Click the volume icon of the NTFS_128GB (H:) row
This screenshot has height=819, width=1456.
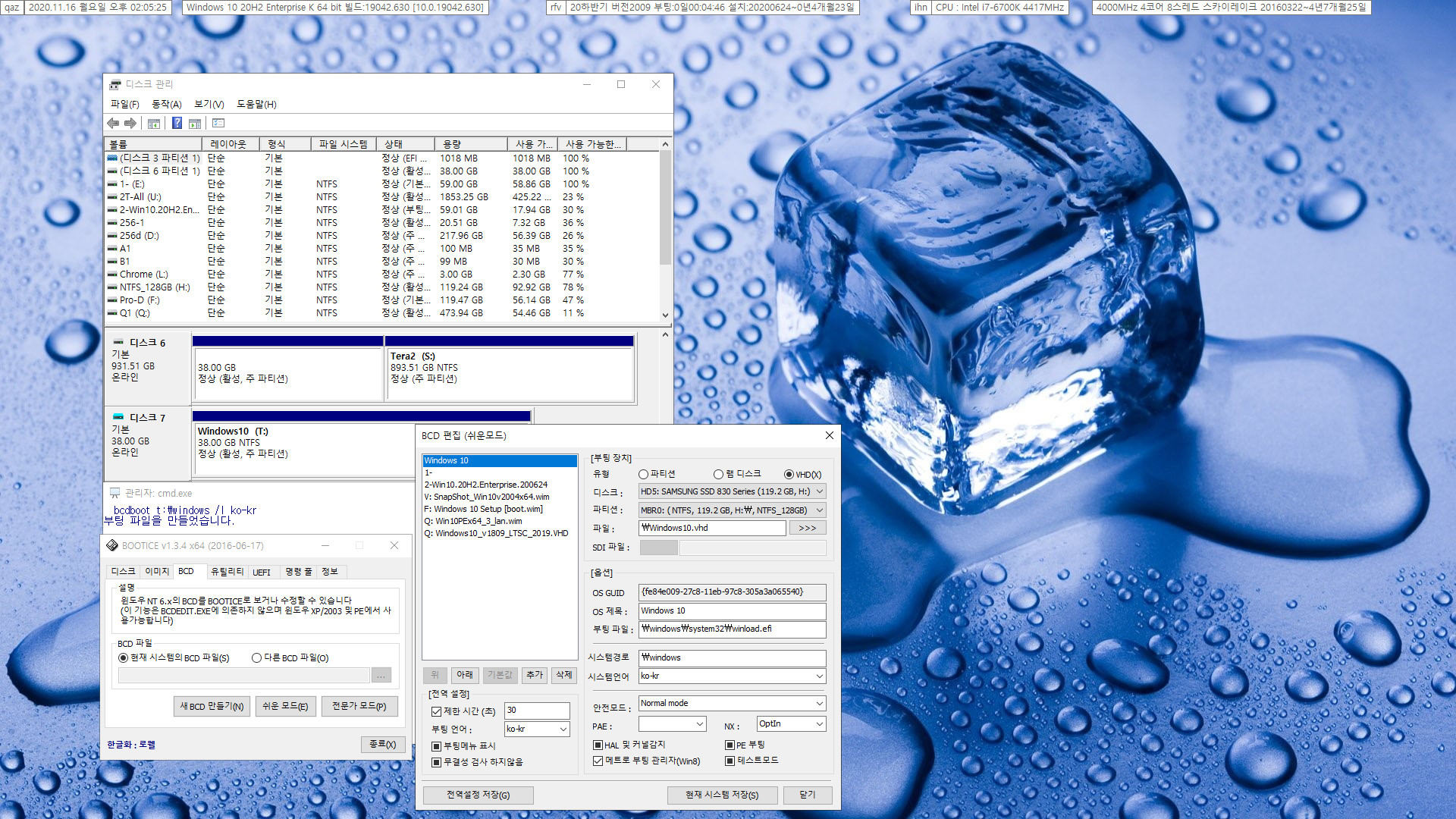click(x=112, y=287)
